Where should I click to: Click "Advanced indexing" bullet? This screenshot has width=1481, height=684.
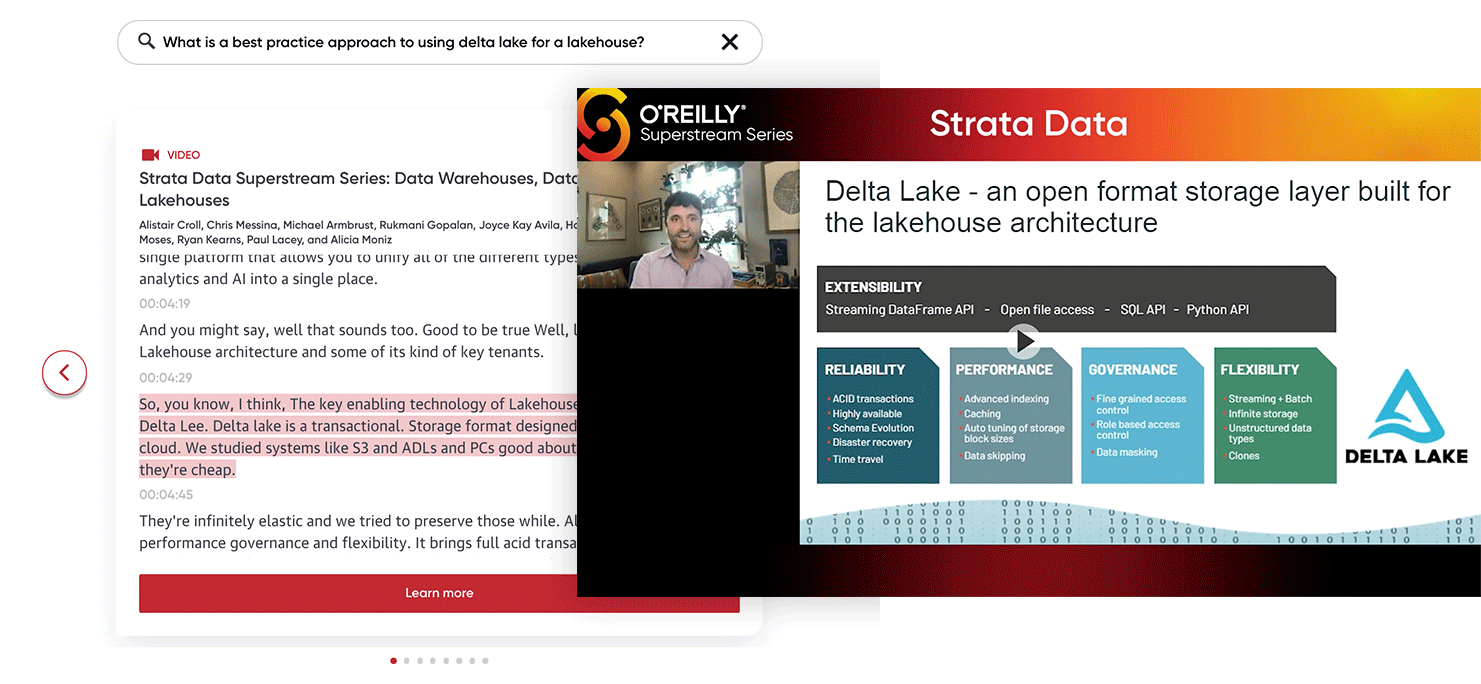(x=1006, y=399)
